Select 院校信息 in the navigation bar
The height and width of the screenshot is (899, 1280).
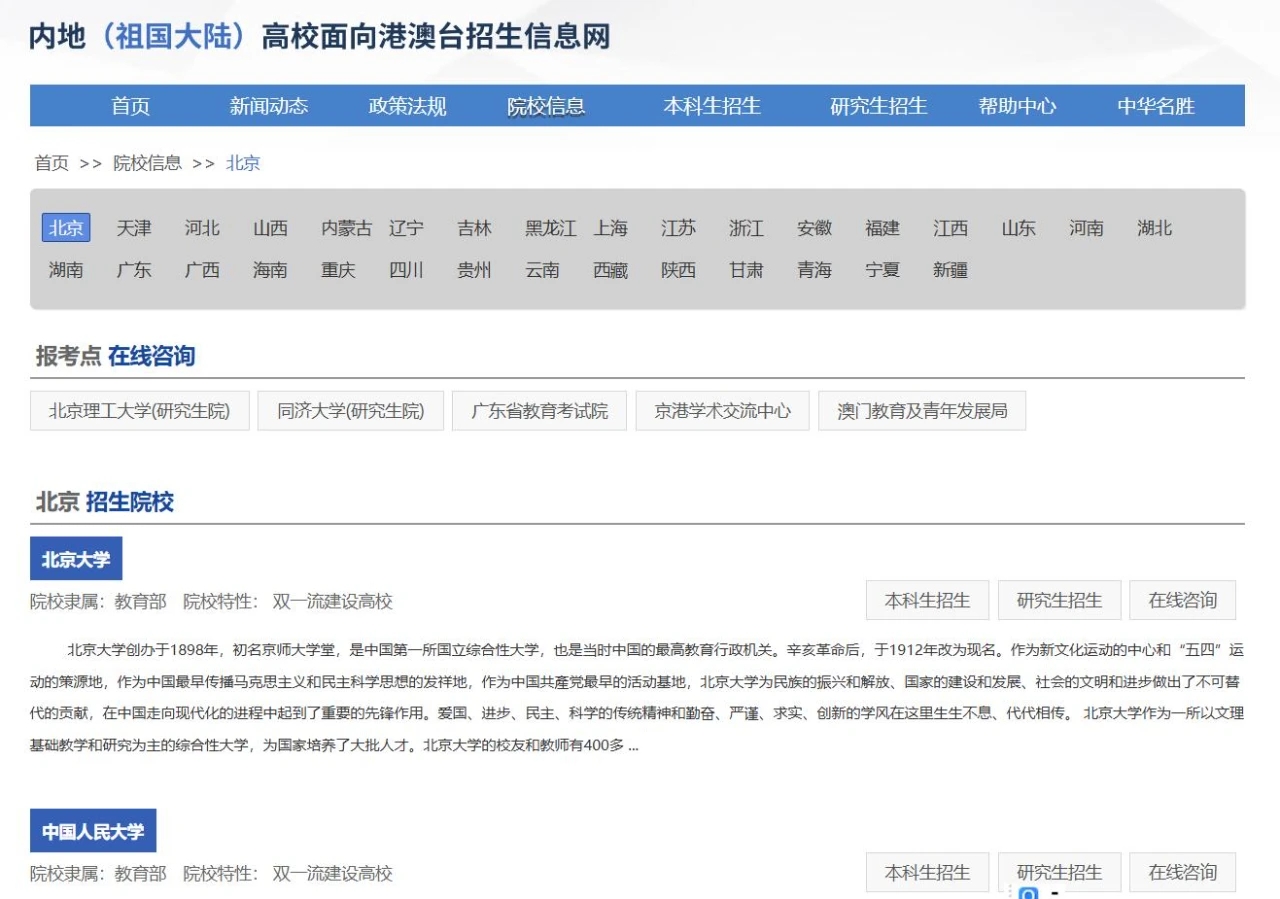pyautogui.click(x=546, y=106)
